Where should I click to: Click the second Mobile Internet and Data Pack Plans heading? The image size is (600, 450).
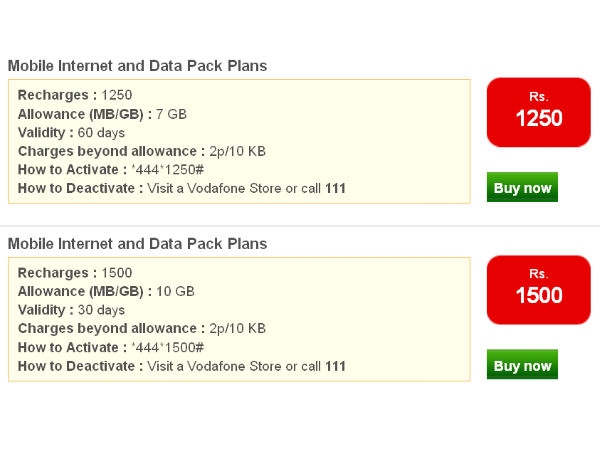coord(137,244)
